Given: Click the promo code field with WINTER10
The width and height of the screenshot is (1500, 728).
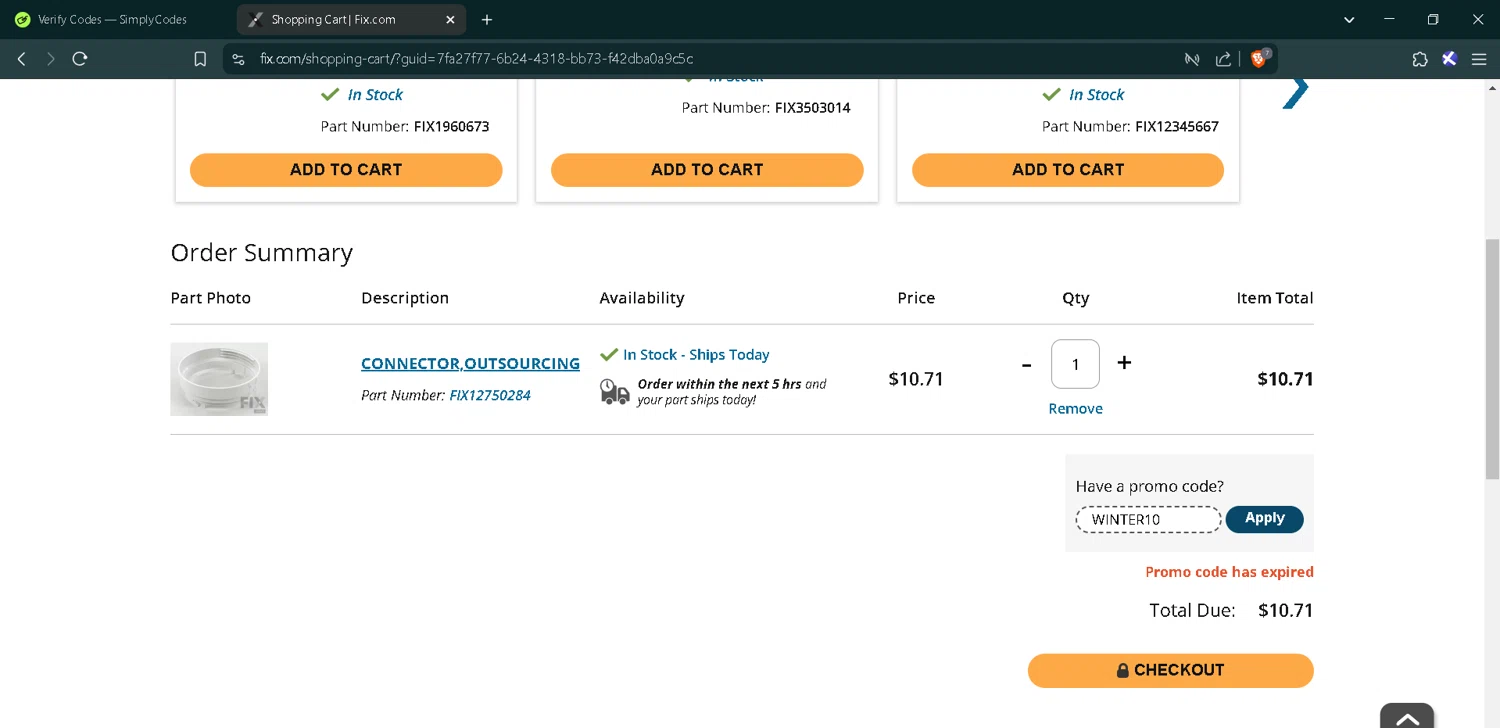Looking at the screenshot, I should [x=1149, y=520].
